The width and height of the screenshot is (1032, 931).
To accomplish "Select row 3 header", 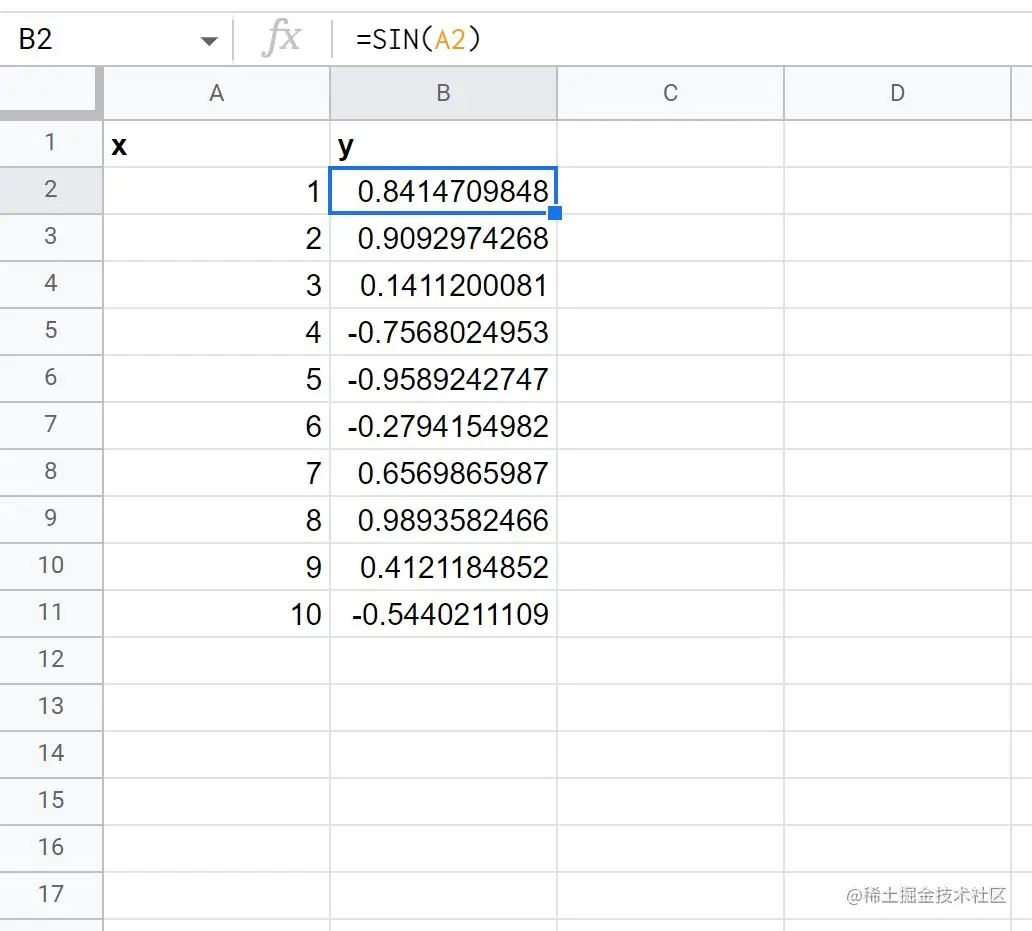I will (51, 237).
